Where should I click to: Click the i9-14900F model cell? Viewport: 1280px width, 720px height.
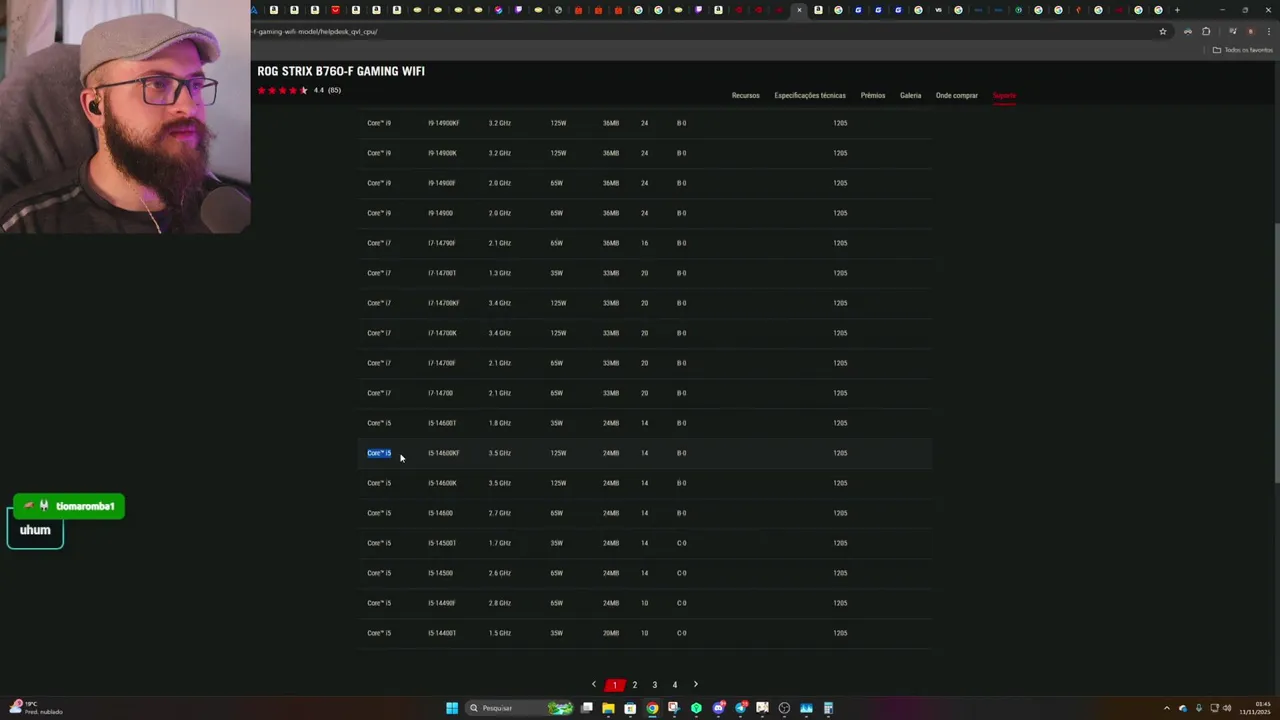pyautogui.click(x=442, y=183)
